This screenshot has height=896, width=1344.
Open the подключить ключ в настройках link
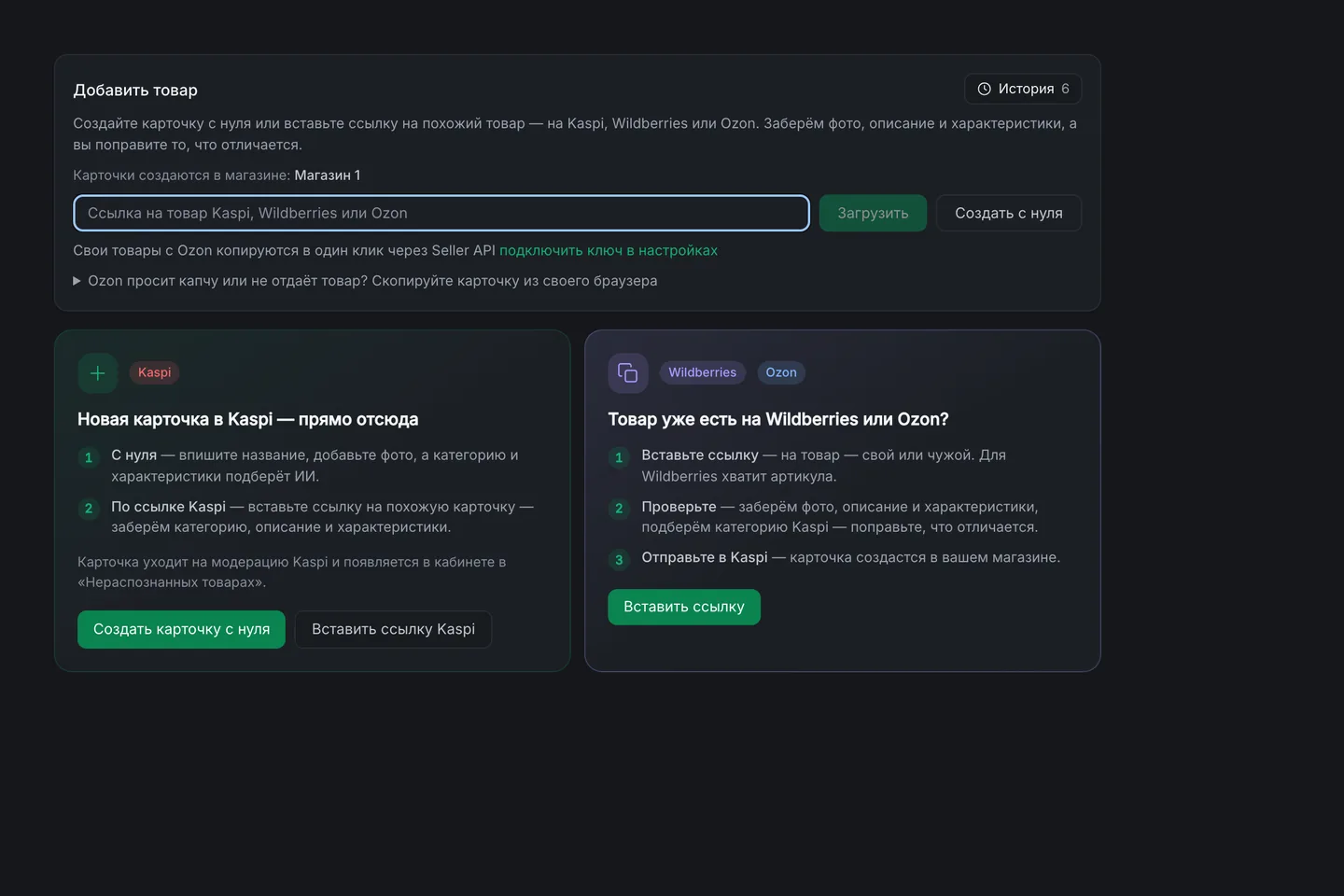[609, 250]
